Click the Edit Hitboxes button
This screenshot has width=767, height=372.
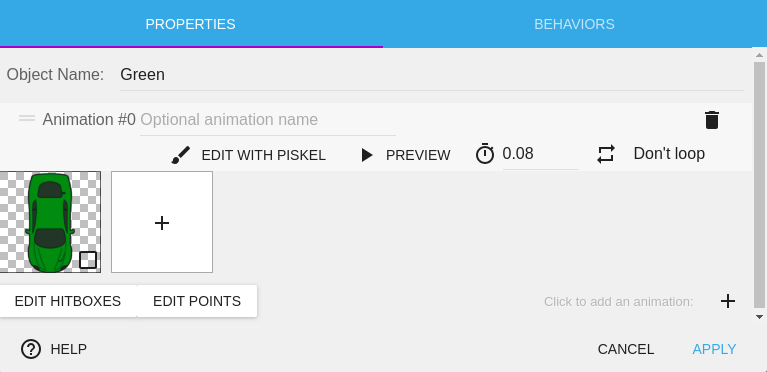(68, 301)
